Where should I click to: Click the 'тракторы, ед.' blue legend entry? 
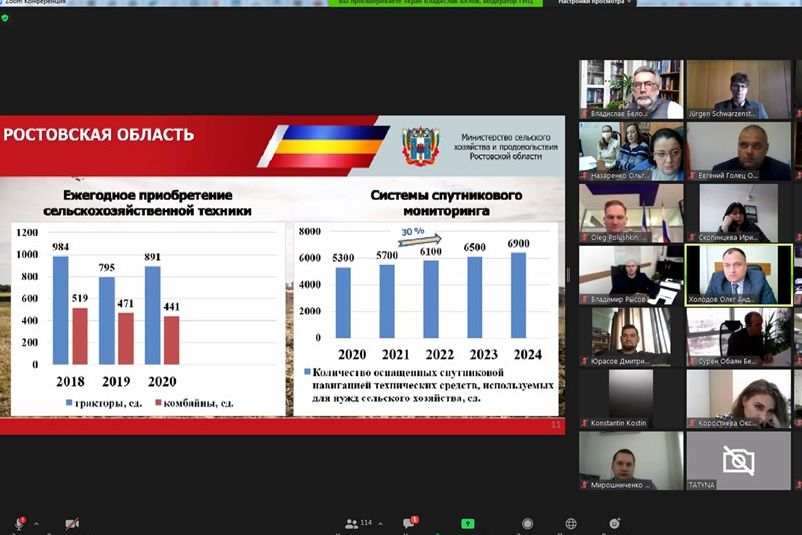[x=104, y=403]
